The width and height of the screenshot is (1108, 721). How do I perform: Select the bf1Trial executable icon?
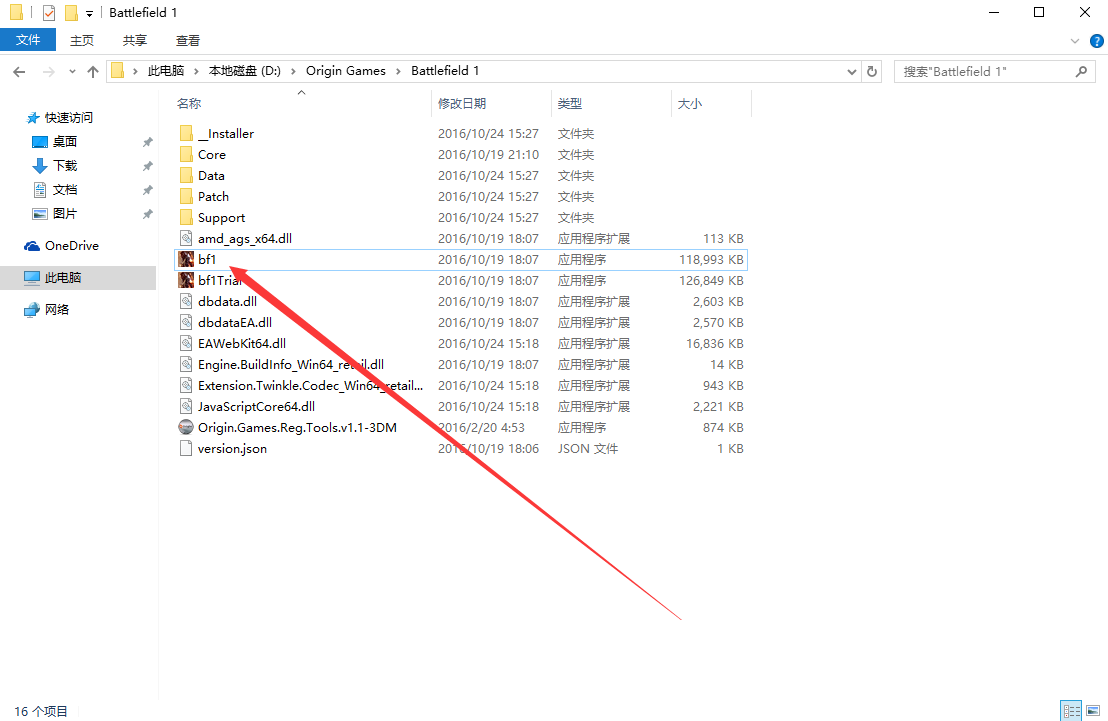(x=186, y=280)
